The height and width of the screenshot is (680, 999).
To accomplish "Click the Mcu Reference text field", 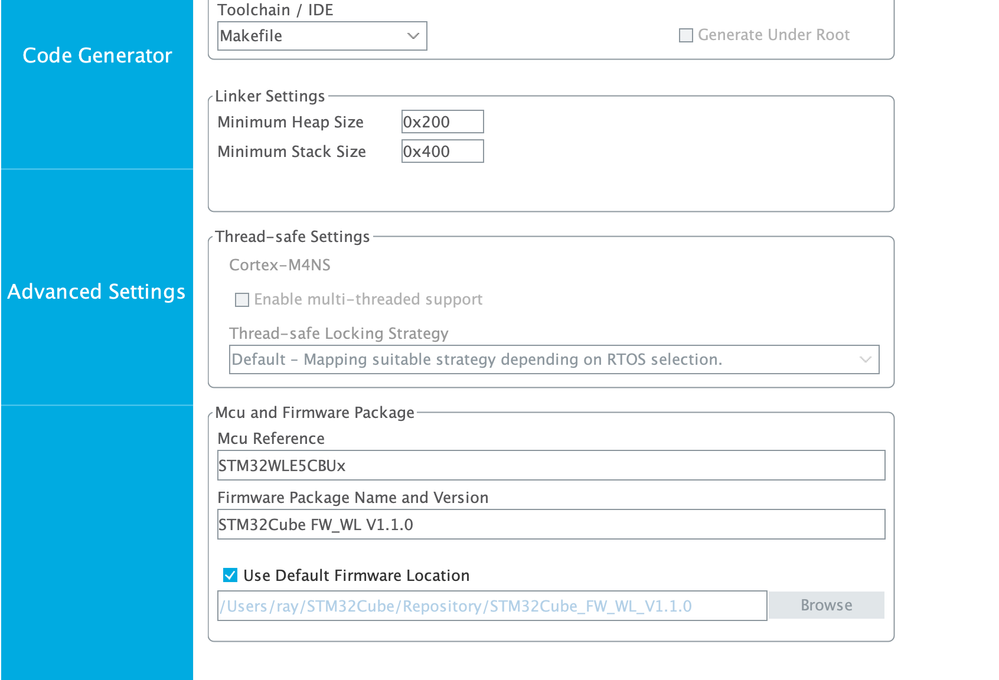I will click(x=551, y=465).
